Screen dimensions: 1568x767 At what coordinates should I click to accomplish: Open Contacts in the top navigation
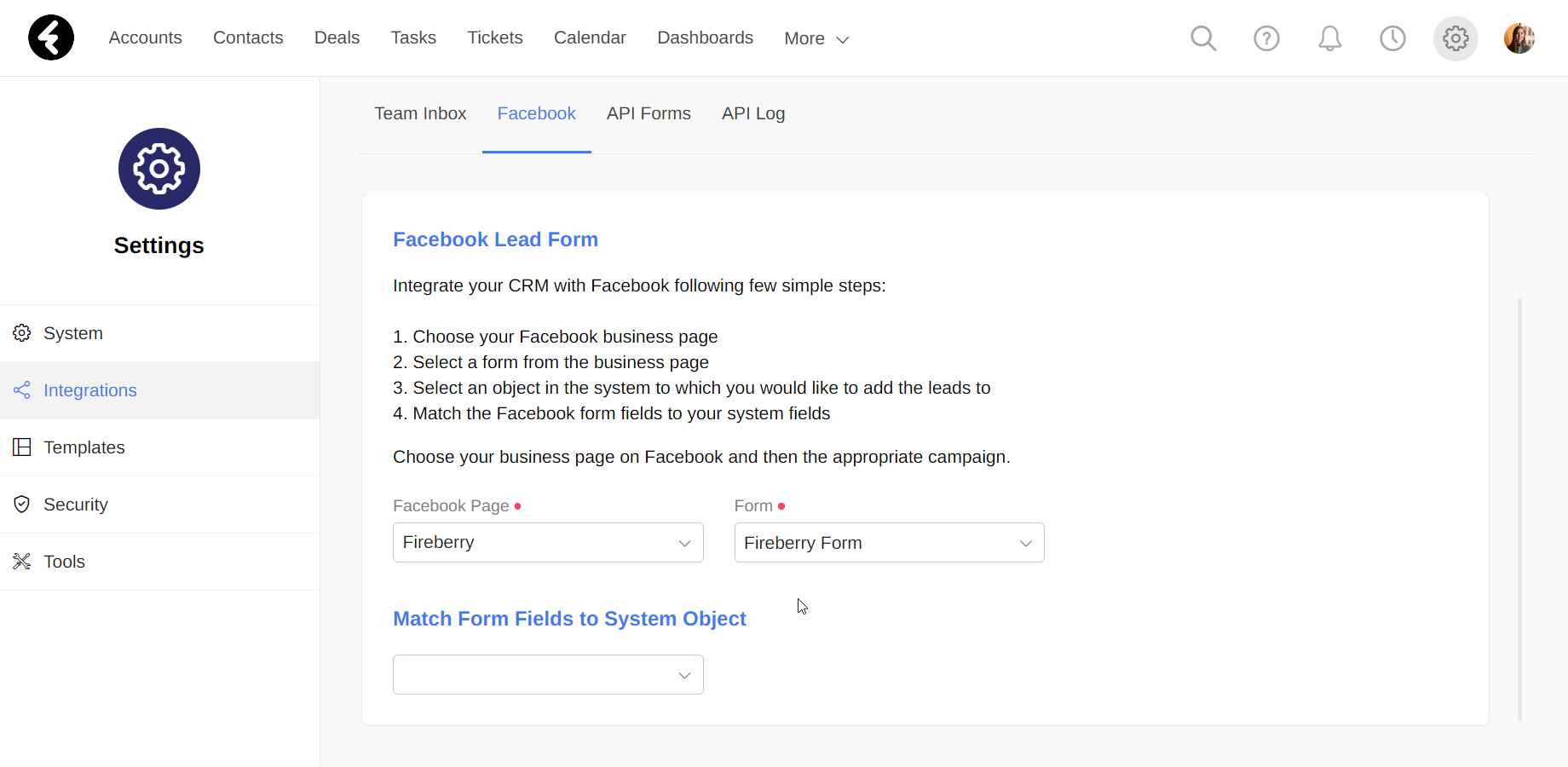click(x=248, y=37)
